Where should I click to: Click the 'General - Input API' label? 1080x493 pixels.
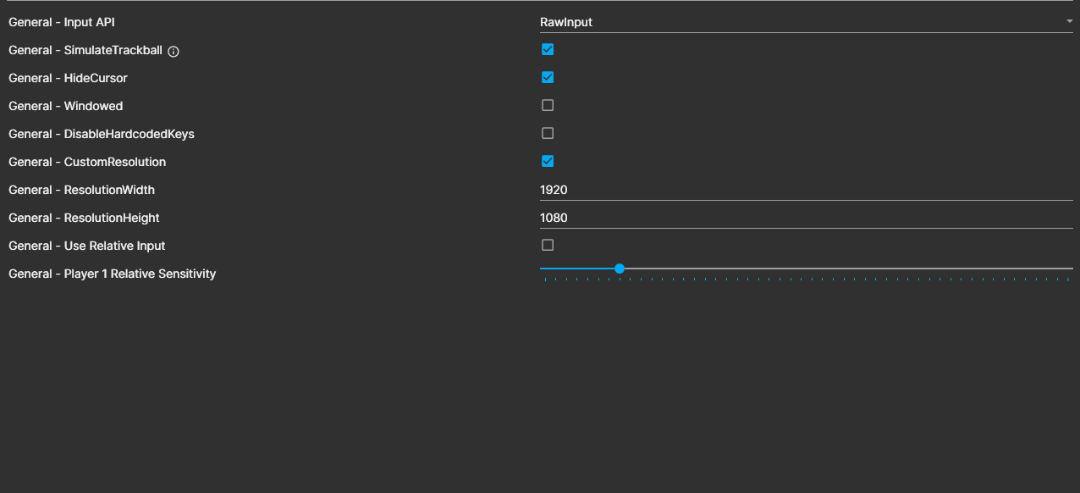pyautogui.click(x=68, y=22)
